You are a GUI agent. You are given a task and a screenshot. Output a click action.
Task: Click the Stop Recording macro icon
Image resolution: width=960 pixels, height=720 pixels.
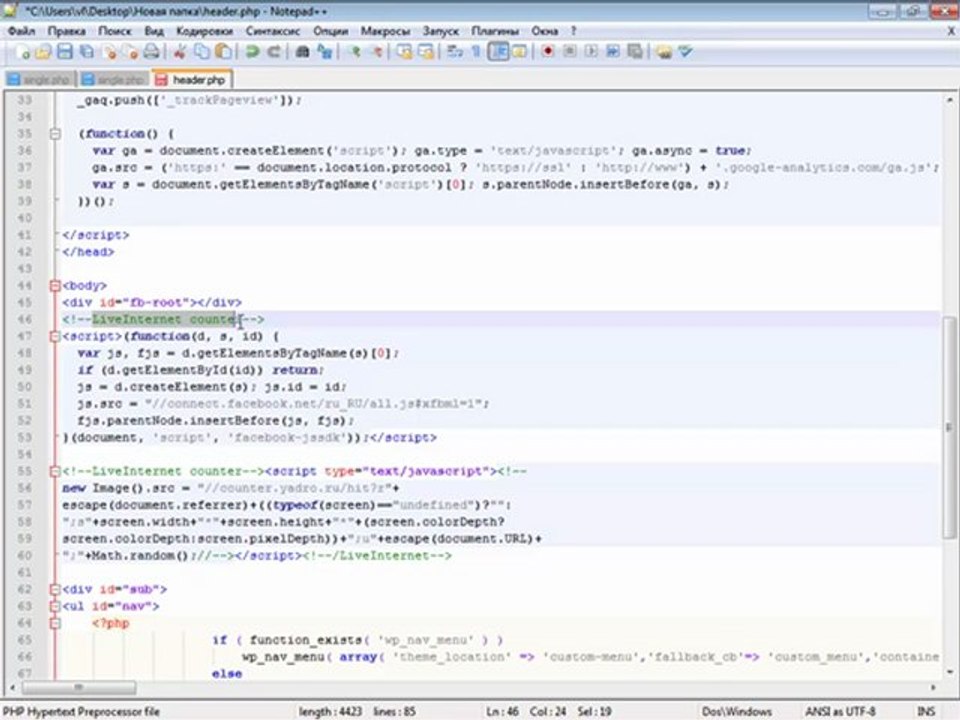click(569, 52)
